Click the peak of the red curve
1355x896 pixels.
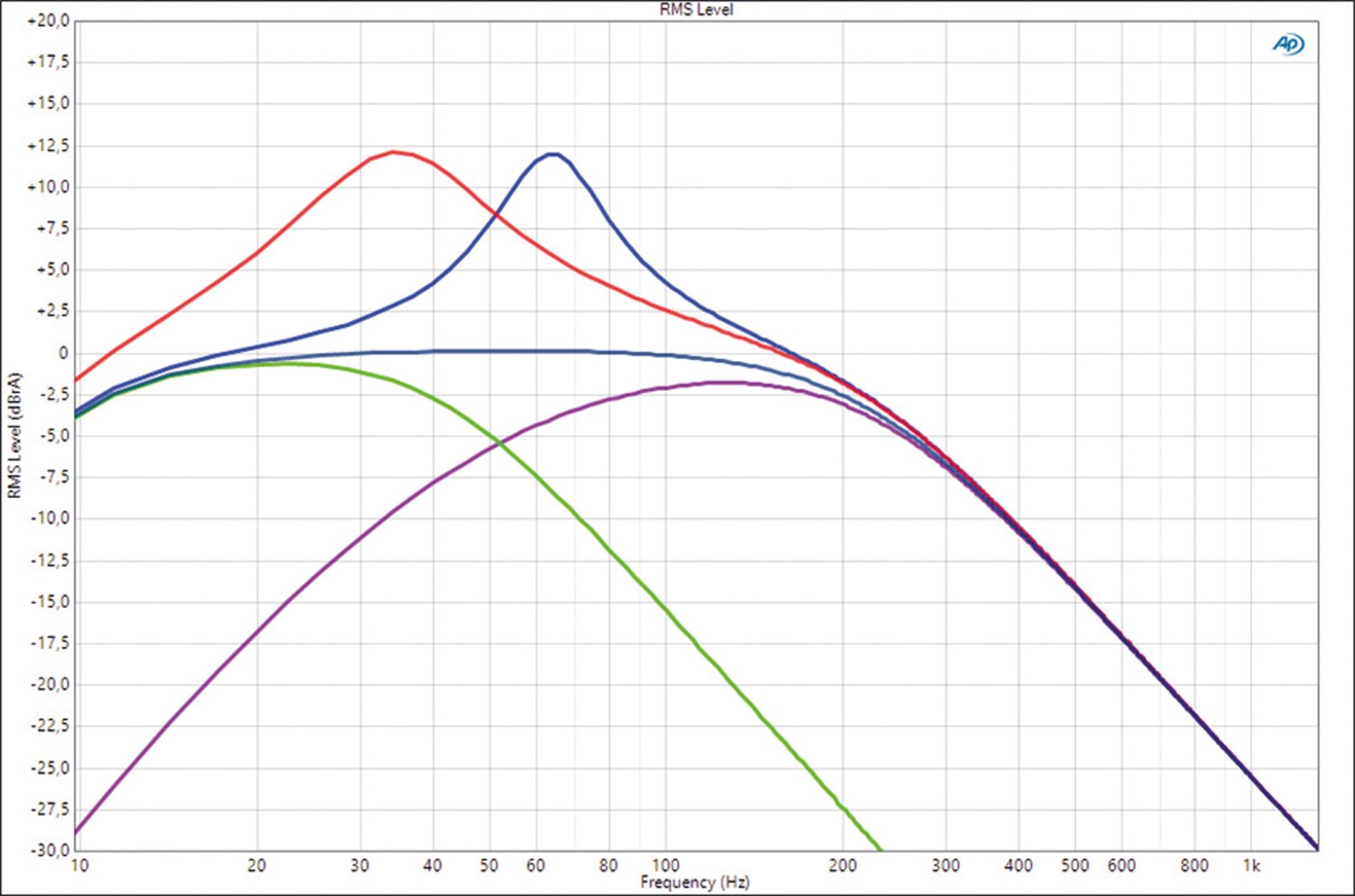coord(394,152)
